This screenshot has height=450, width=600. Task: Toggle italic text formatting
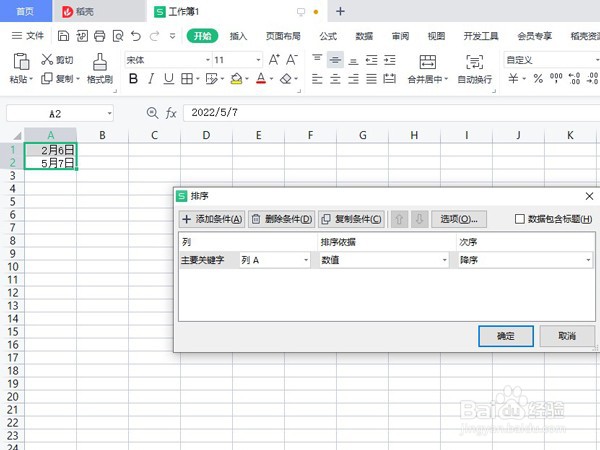click(152, 79)
